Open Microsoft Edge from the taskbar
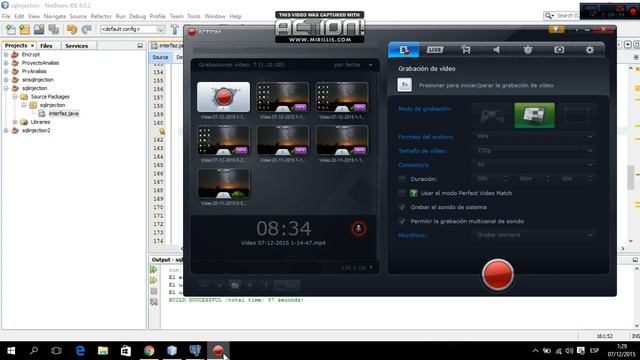Image resolution: width=640 pixels, height=360 pixels. point(80,350)
